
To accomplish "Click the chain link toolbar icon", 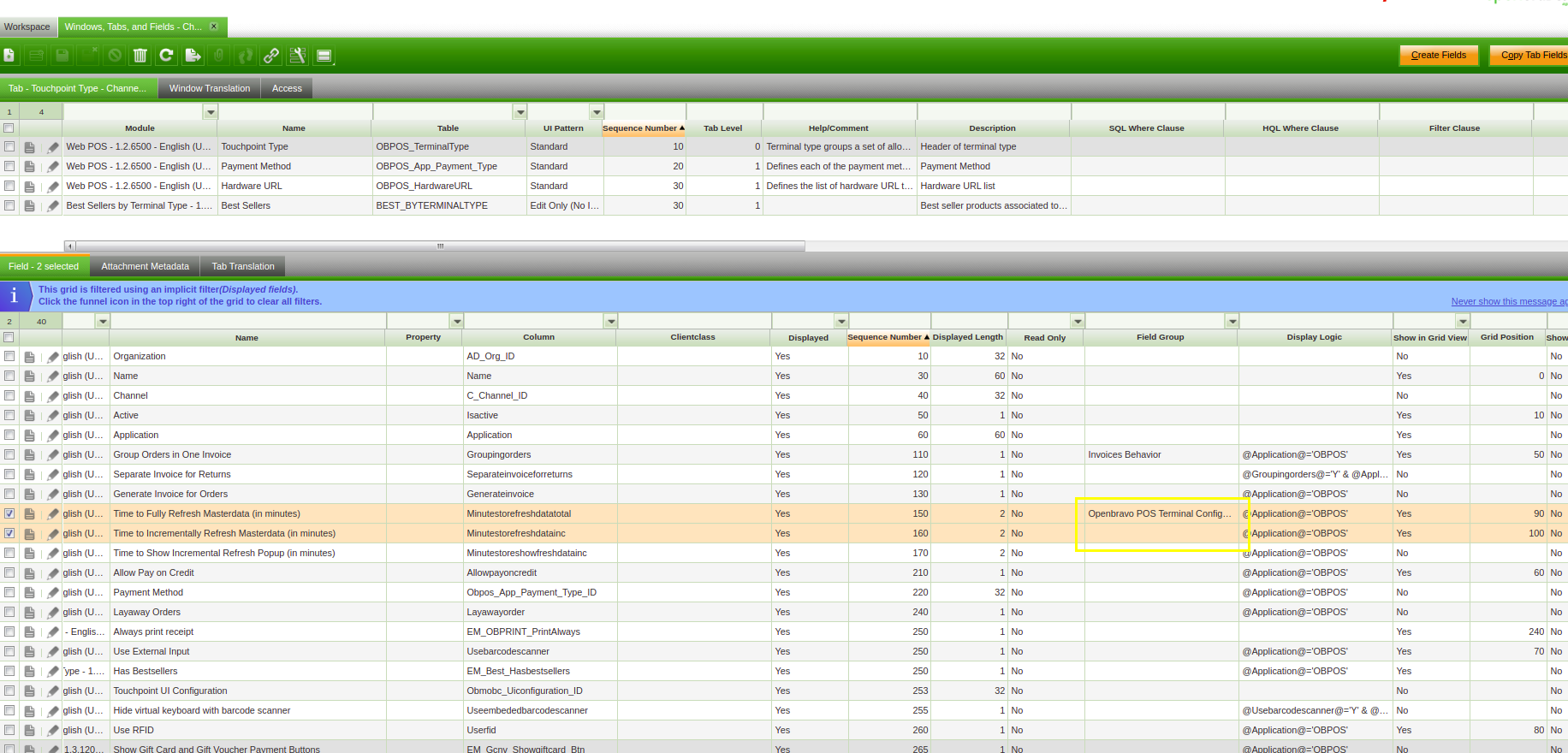I will tap(271, 56).
